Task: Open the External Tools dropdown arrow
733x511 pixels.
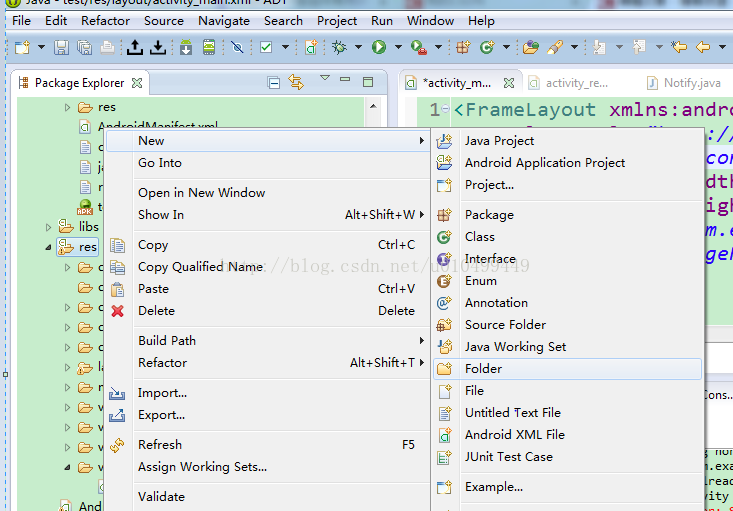Action: (x=438, y=47)
